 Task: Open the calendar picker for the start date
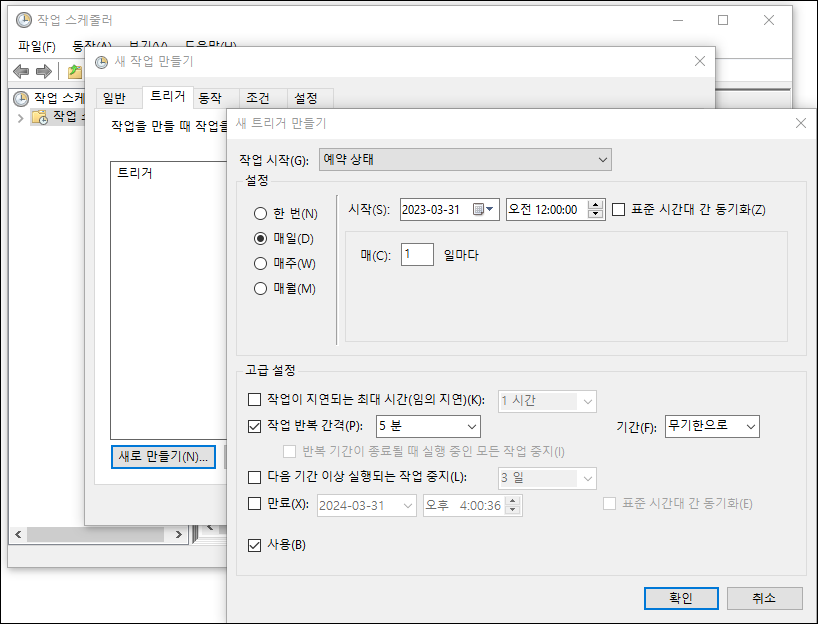click(x=484, y=210)
